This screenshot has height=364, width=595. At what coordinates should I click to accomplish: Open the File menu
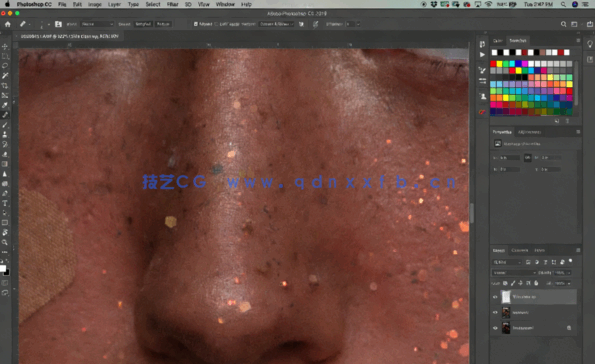[x=62, y=4]
